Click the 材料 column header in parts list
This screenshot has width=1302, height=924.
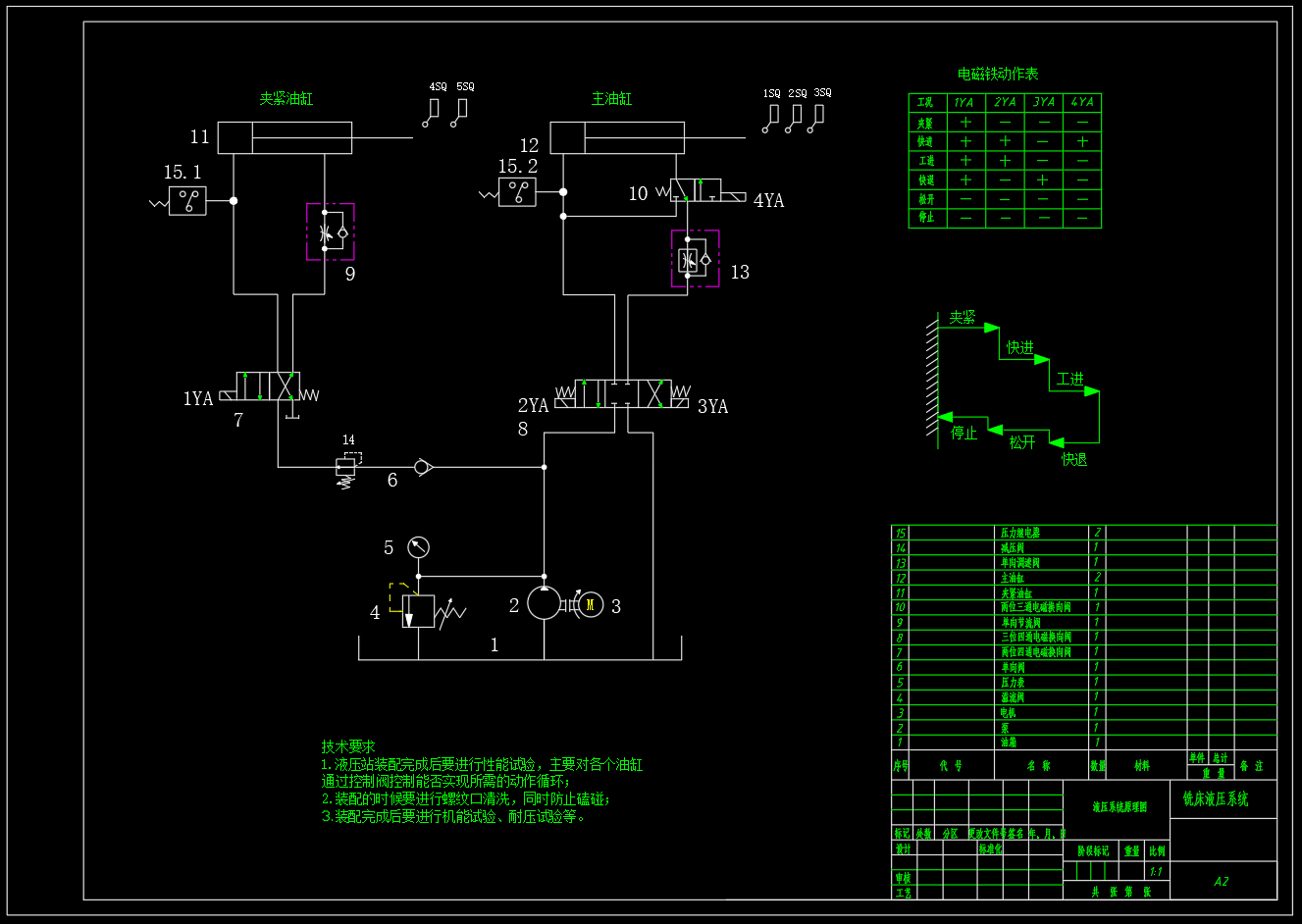tap(1142, 765)
